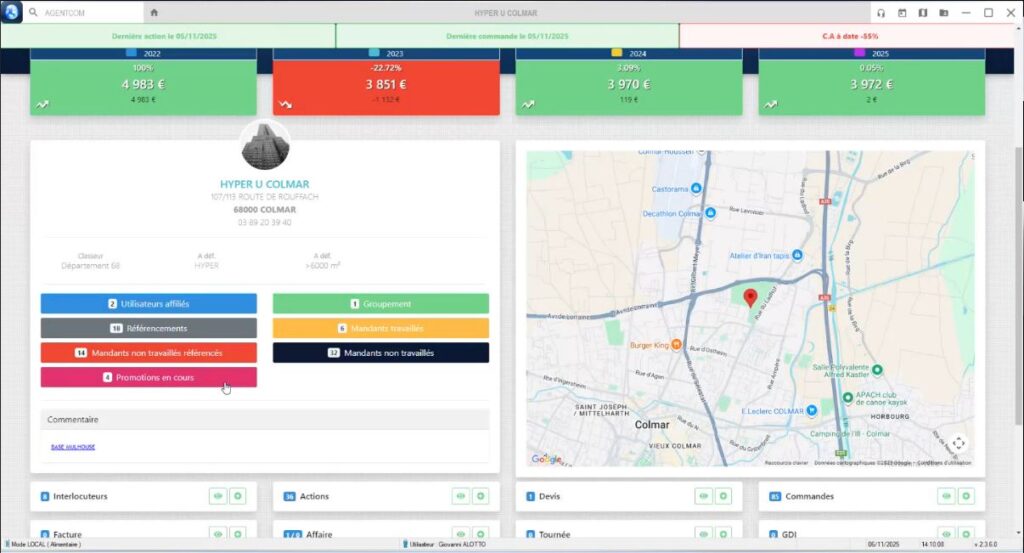Open Promotions en cours

point(148,378)
